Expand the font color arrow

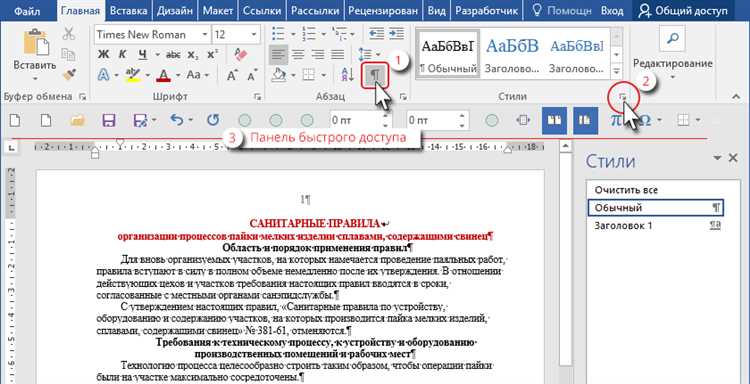click(177, 75)
